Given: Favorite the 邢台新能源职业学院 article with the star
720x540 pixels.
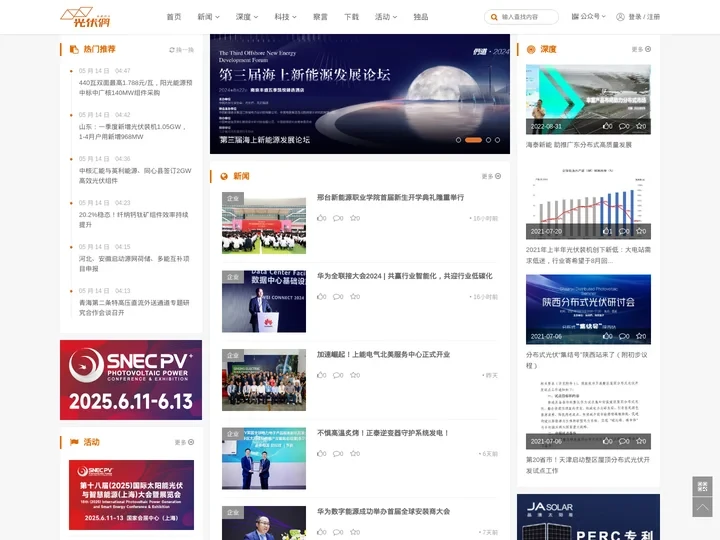Looking at the screenshot, I should click(355, 218).
